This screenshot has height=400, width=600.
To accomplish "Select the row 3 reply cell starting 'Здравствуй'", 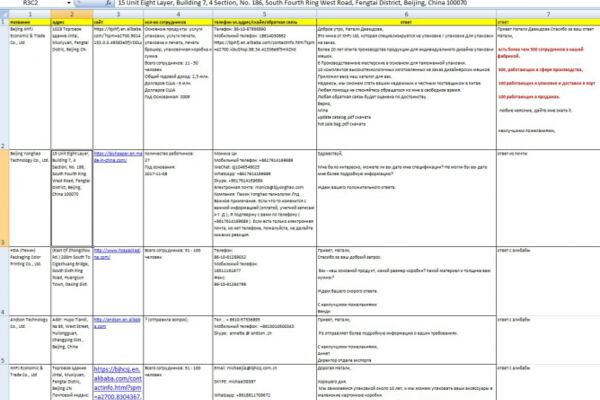I will (x=406, y=198).
